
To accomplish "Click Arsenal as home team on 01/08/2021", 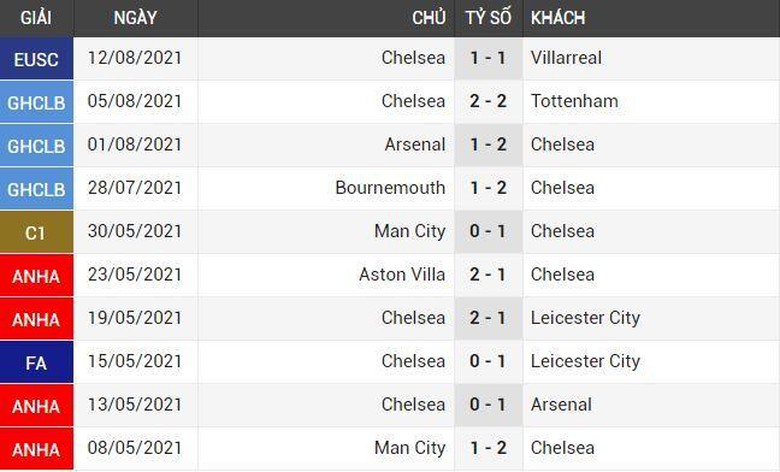I will click(x=415, y=145).
